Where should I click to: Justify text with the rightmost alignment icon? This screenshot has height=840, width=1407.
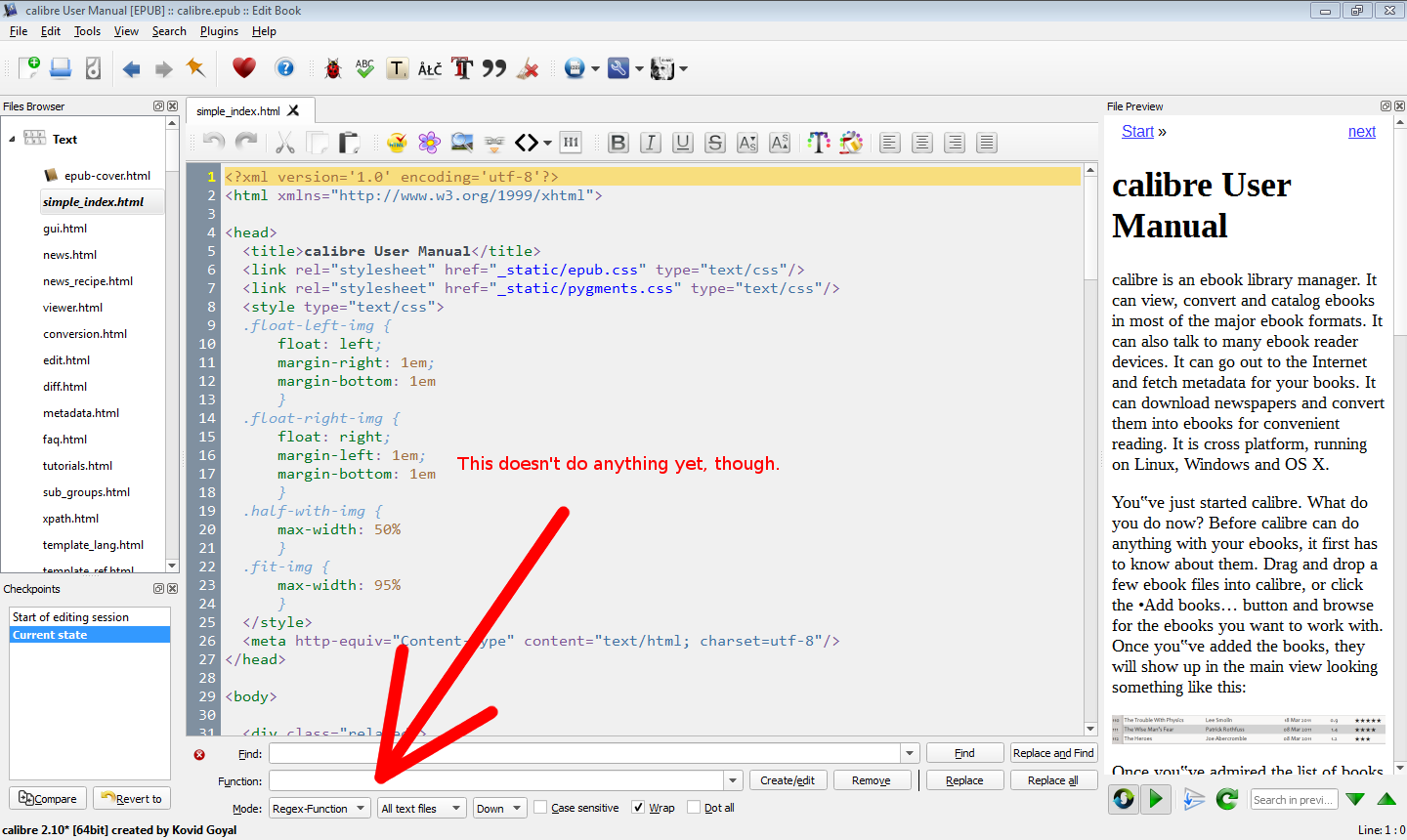coord(987,143)
